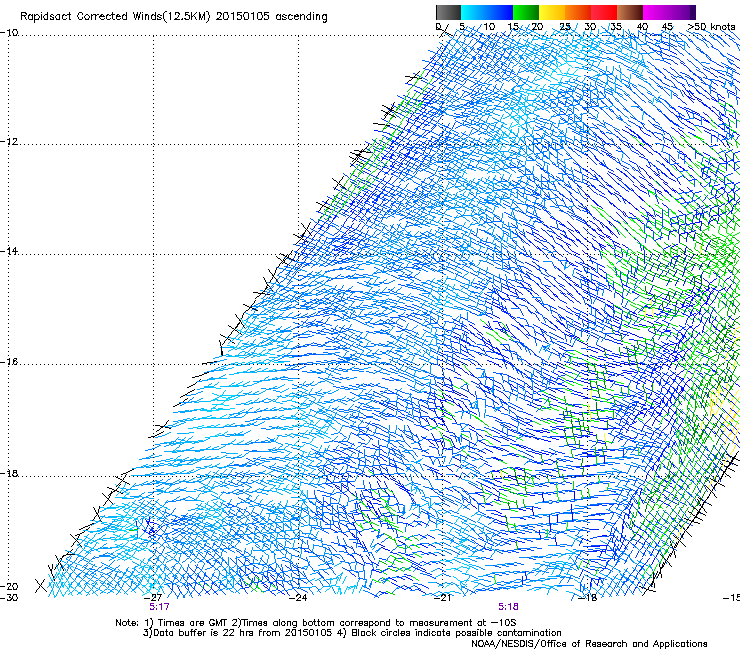Click the -30 longitude label at corner

9,598
